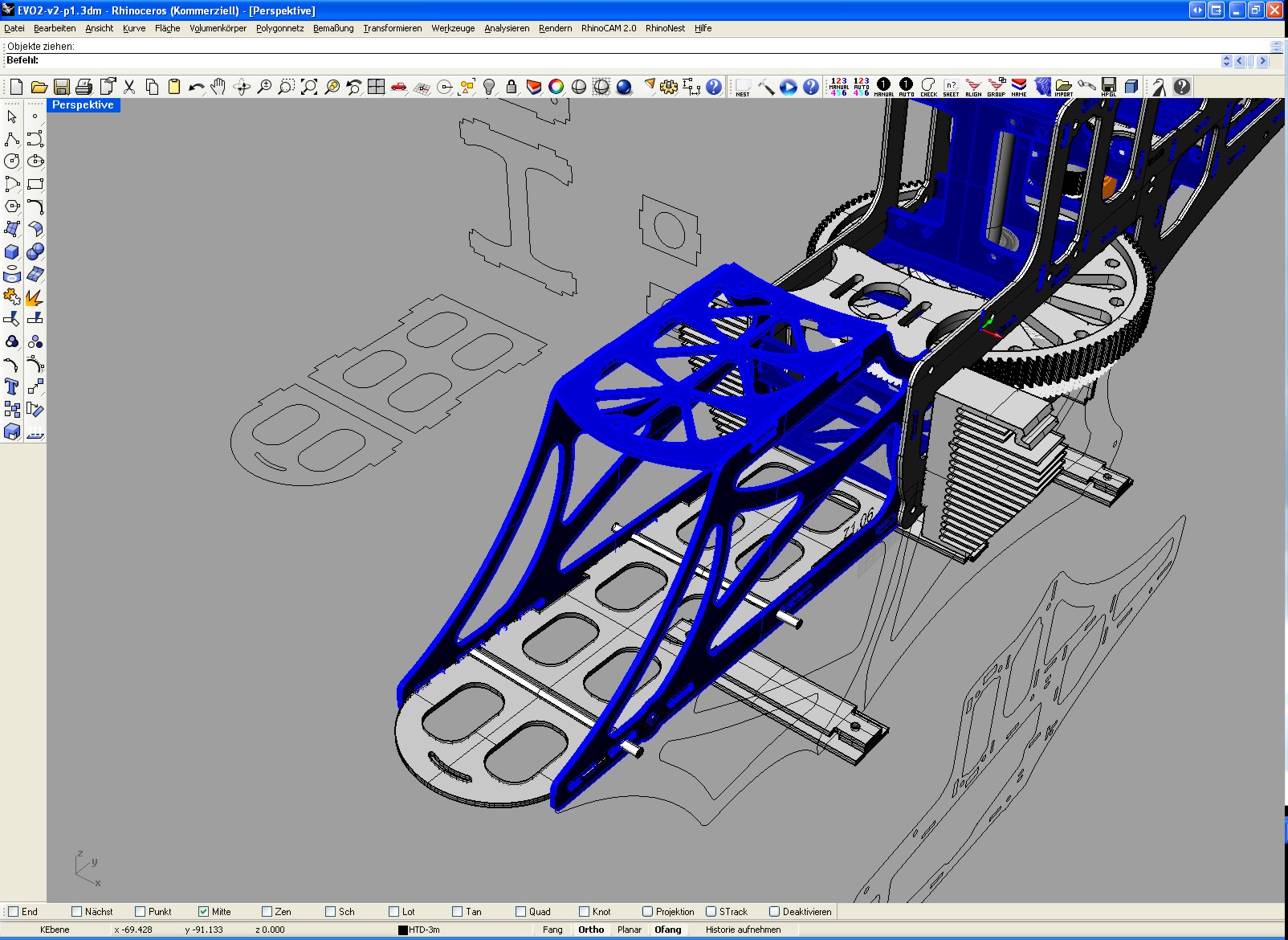Image resolution: width=1288 pixels, height=940 pixels.
Task: Select the Box solid tool
Action: (x=12, y=251)
